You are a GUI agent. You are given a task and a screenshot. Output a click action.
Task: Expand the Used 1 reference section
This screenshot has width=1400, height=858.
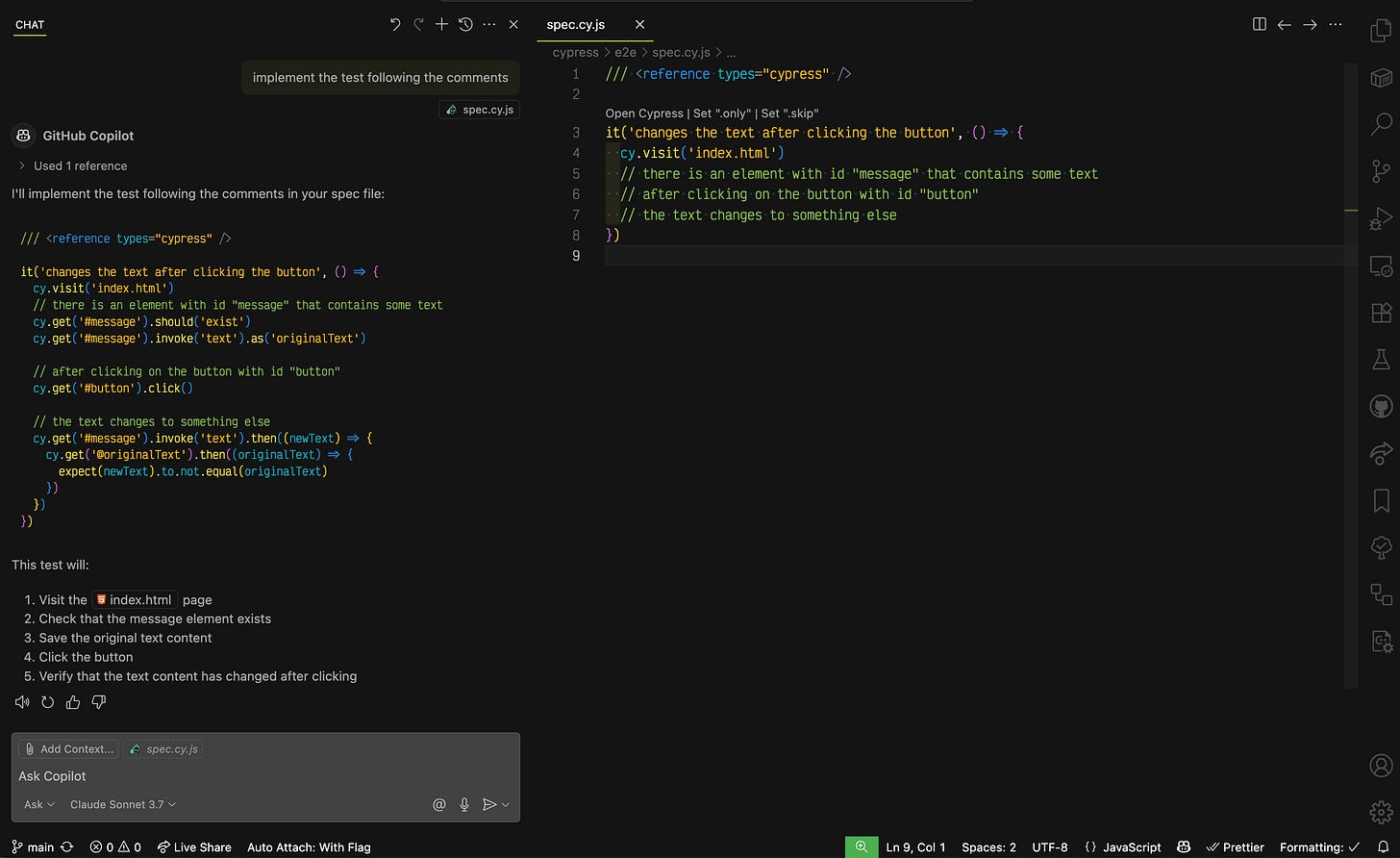point(73,165)
